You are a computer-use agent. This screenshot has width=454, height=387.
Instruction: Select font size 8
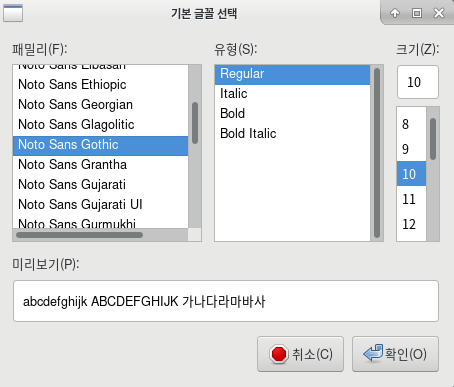(x=411, y=124)
